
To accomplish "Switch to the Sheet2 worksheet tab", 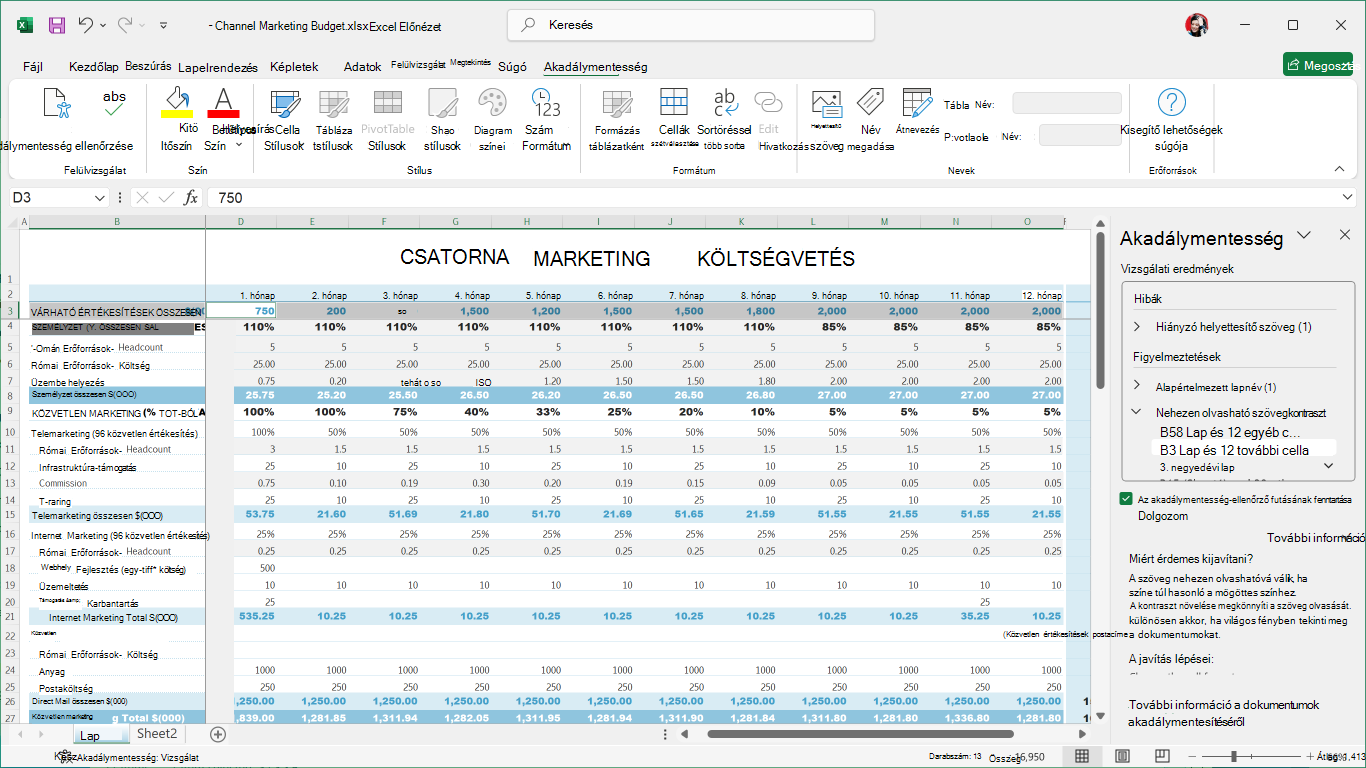I will [x=157, y=734].
